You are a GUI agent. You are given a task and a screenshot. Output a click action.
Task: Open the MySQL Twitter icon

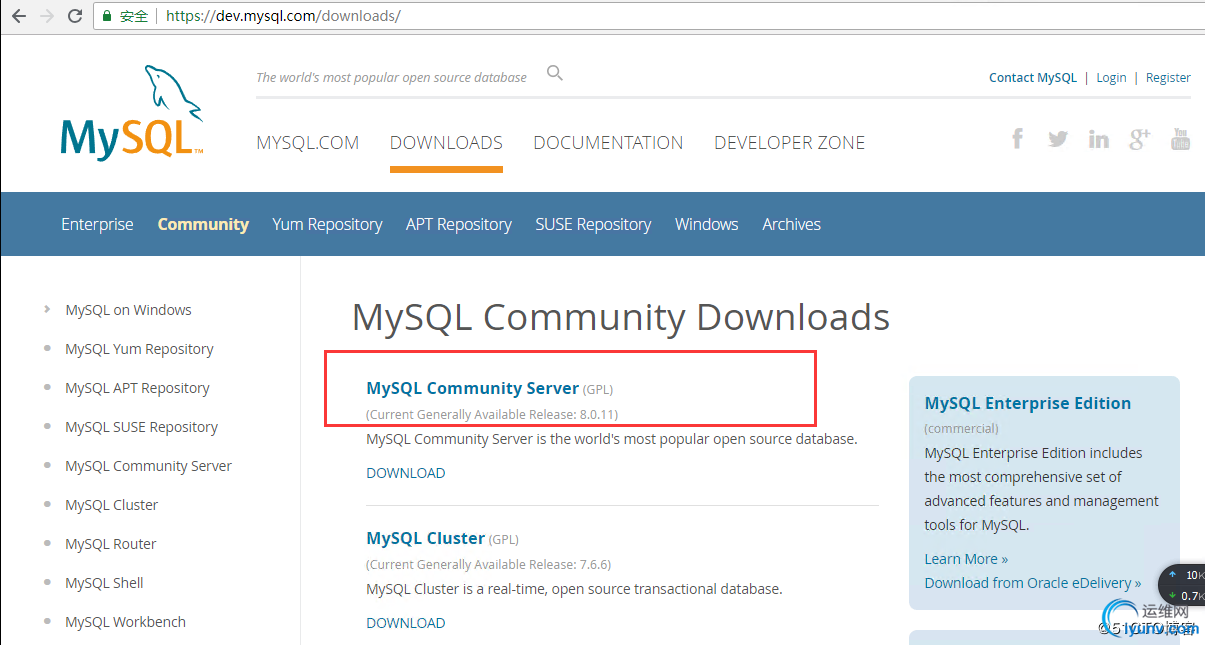(1058, 139)
